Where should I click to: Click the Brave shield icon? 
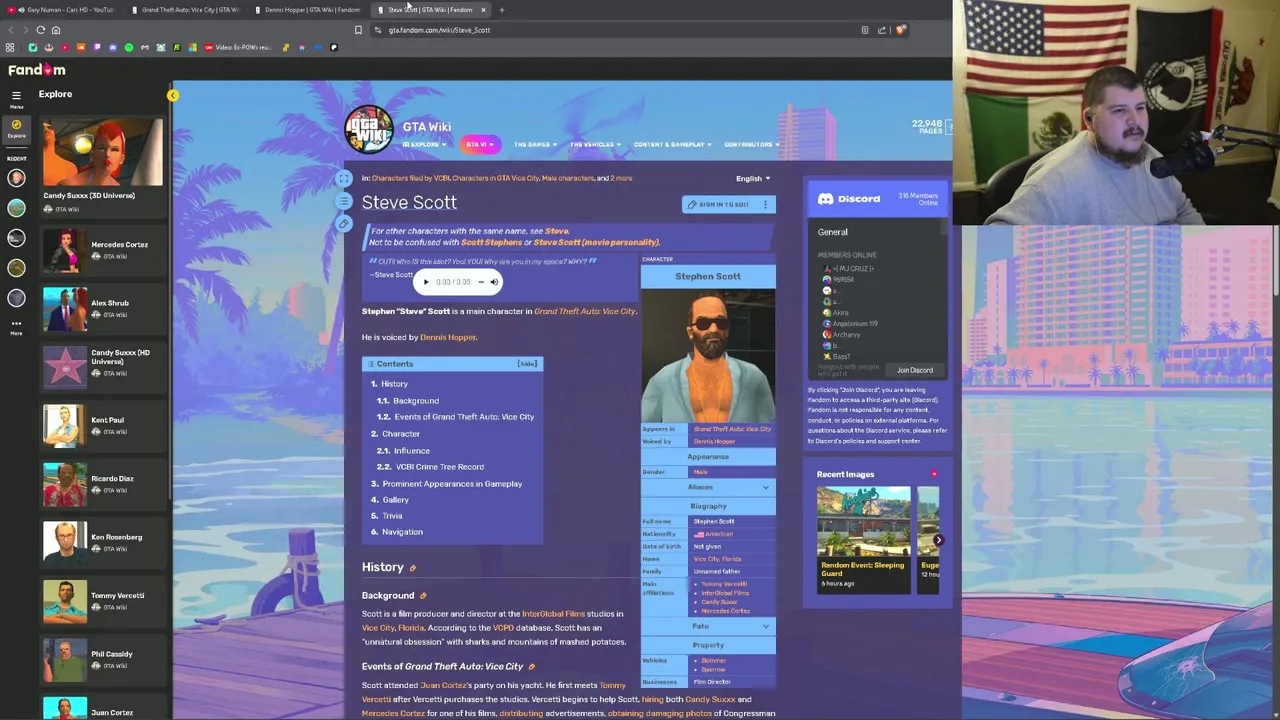(x=900, y=30)
